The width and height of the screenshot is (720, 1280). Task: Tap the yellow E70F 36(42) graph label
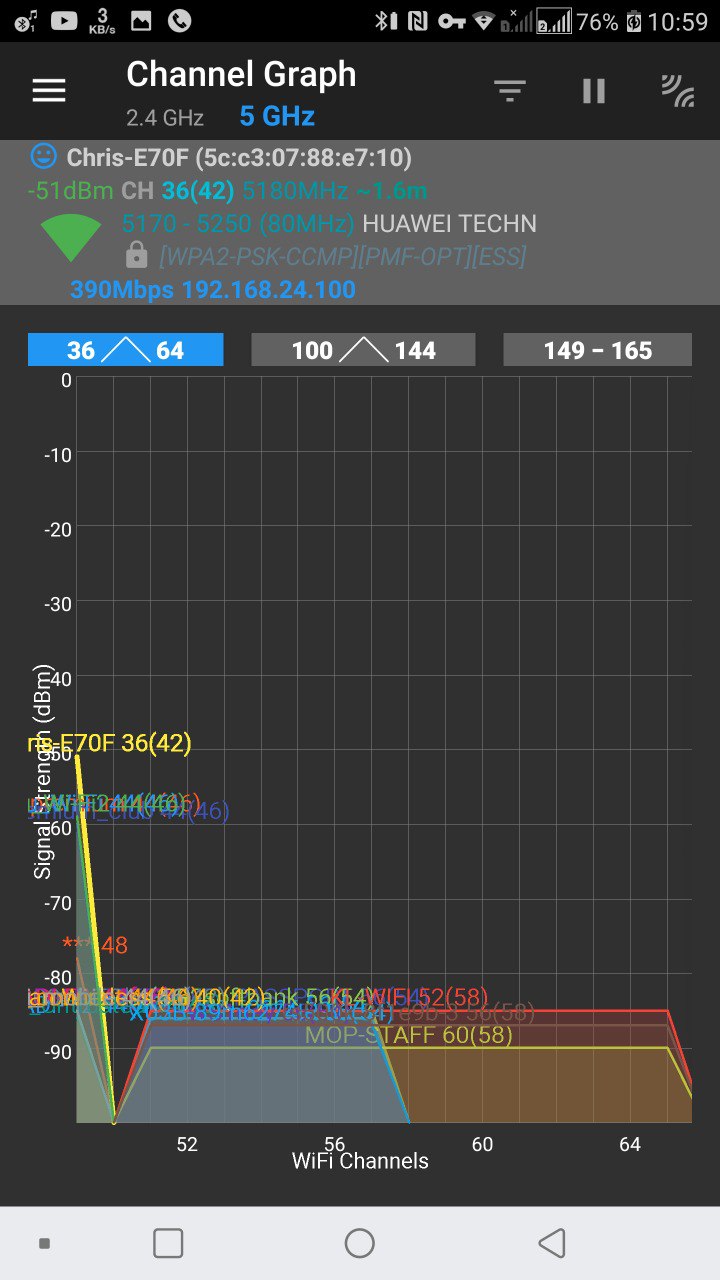(x=110, y=743)
